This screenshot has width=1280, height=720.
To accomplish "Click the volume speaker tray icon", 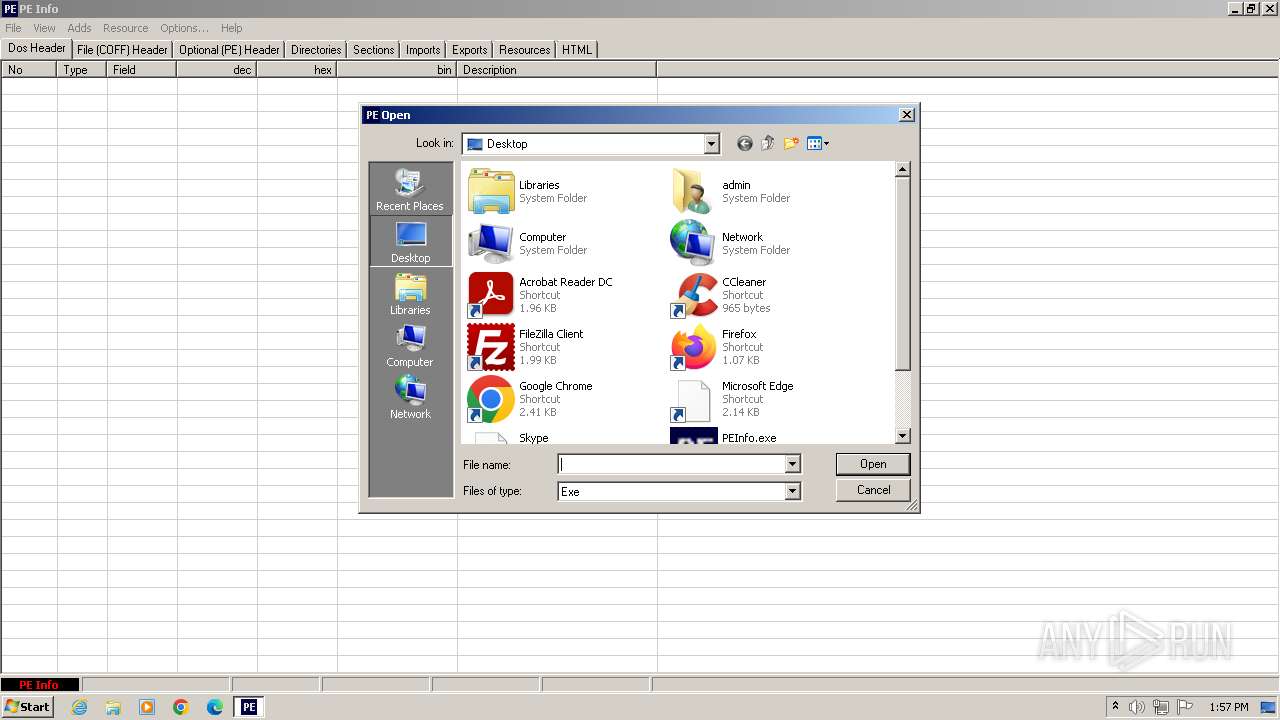I will (x=1137, y=707).
